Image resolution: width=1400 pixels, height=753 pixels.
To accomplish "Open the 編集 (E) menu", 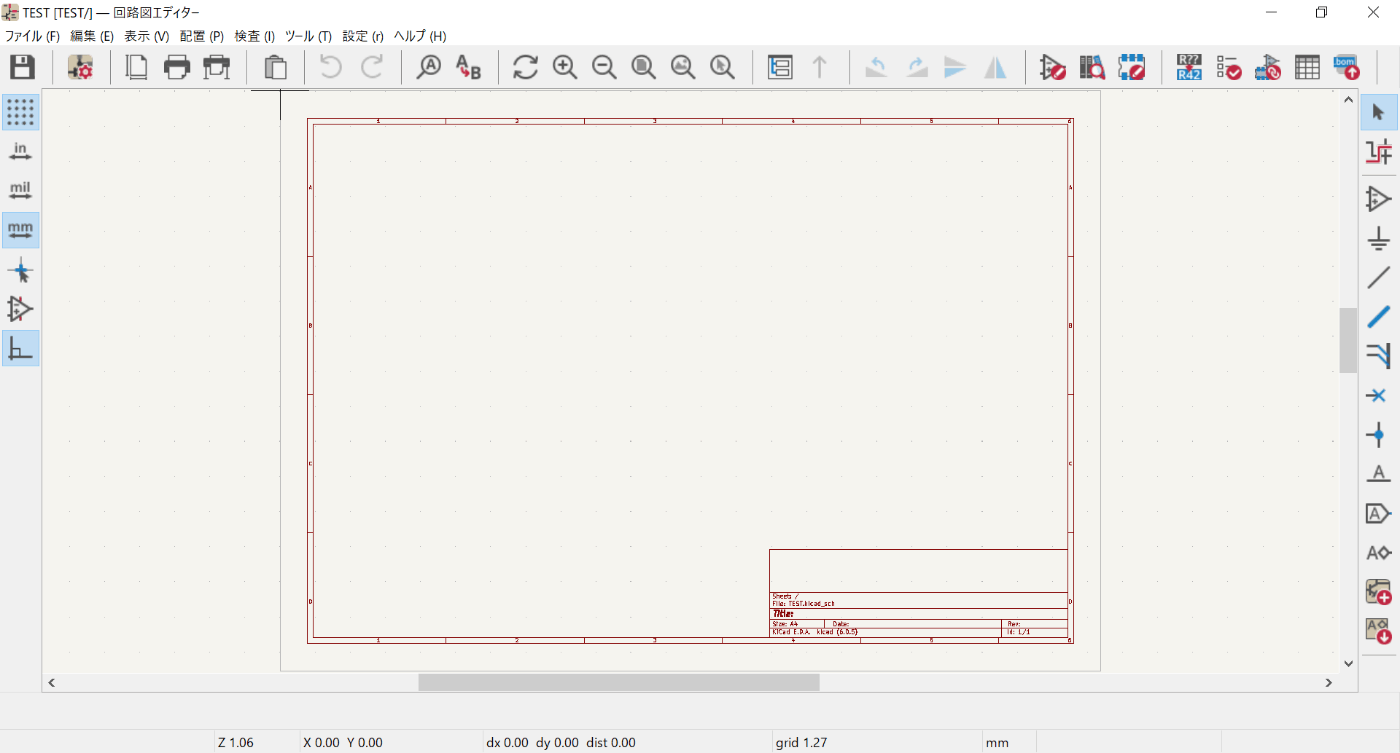I will (x=92, y=36).
